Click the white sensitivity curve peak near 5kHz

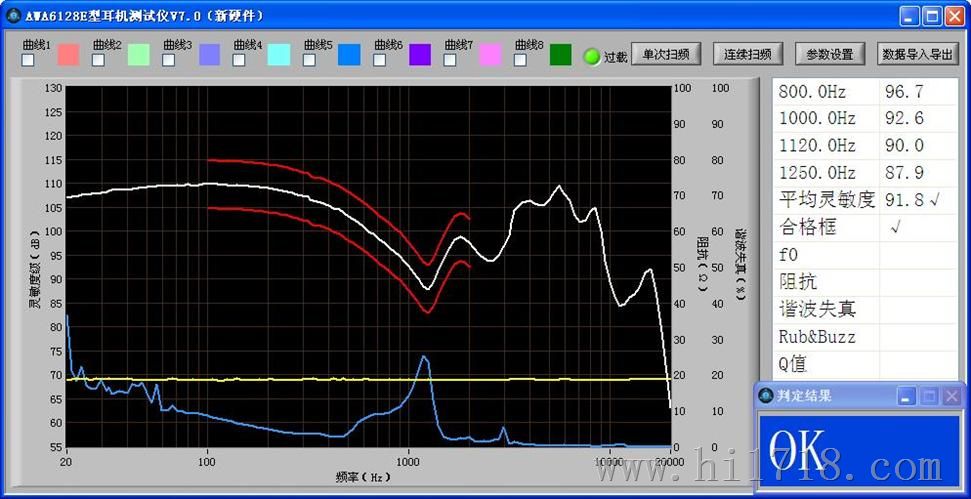coord(559,186)
